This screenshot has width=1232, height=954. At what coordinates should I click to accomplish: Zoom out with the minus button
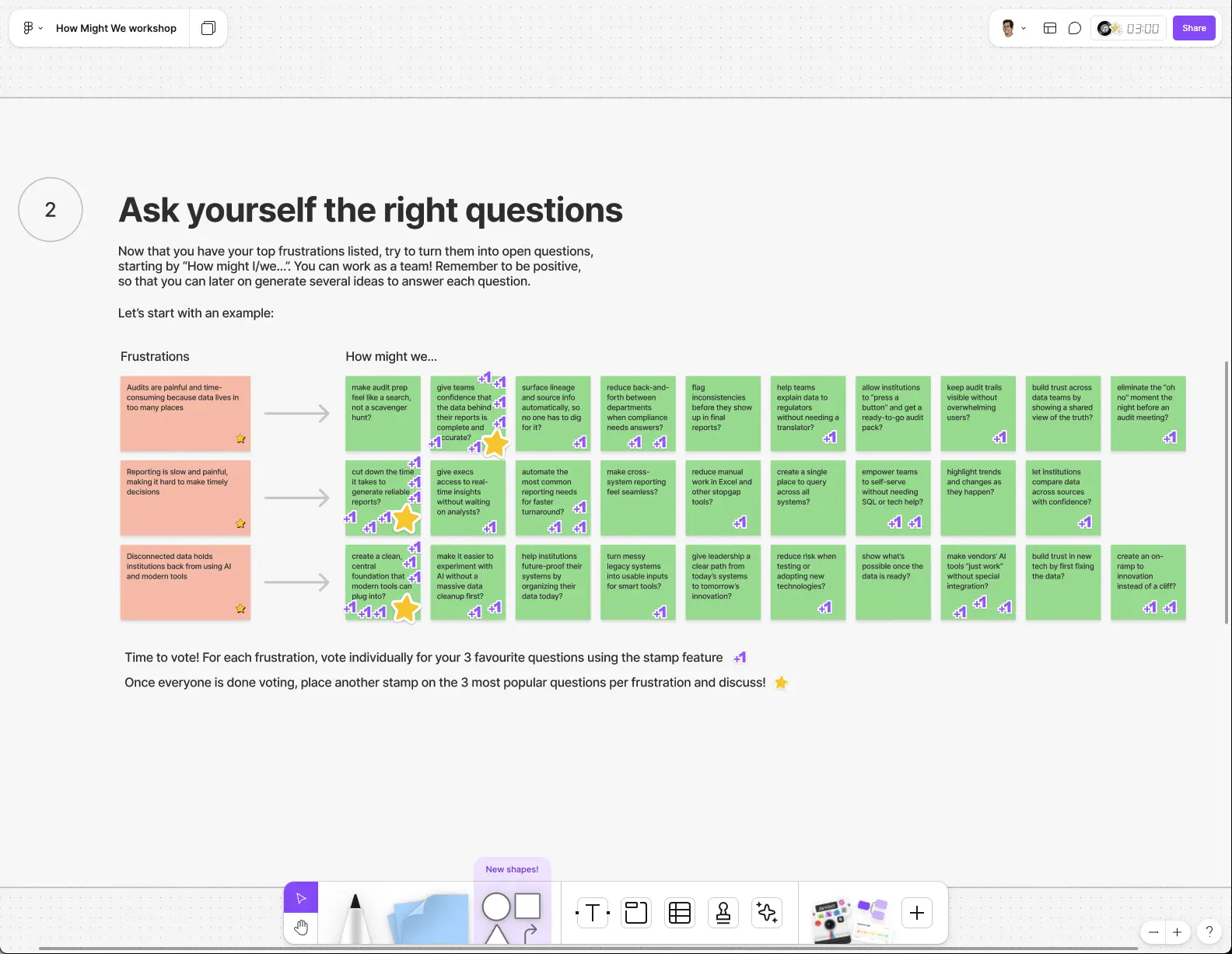(1153, 932)
